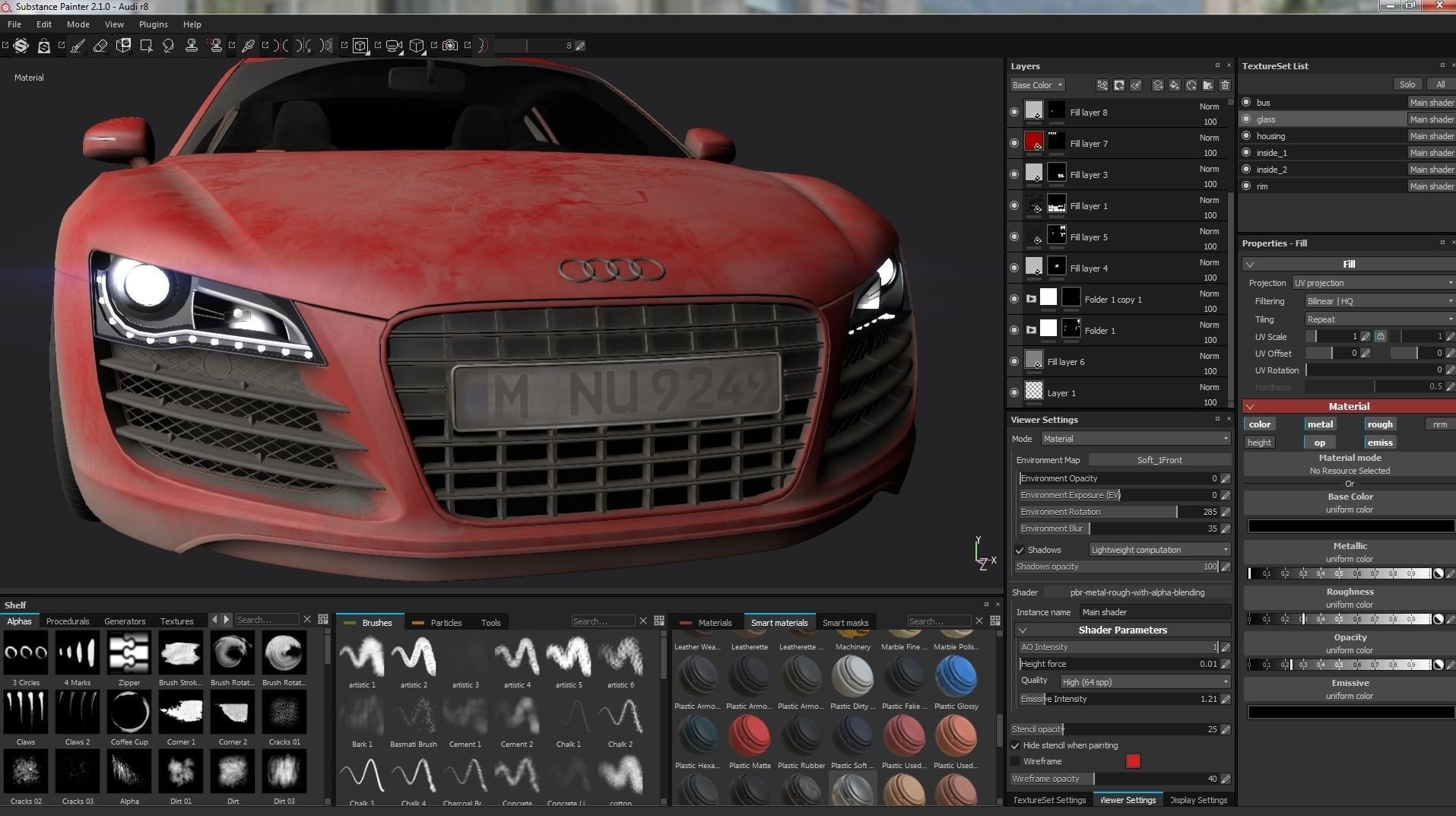The height and width of the screenshot is (816, 1456).
Task: Add an effect in Layers panel
Action: click(1102, 85)
